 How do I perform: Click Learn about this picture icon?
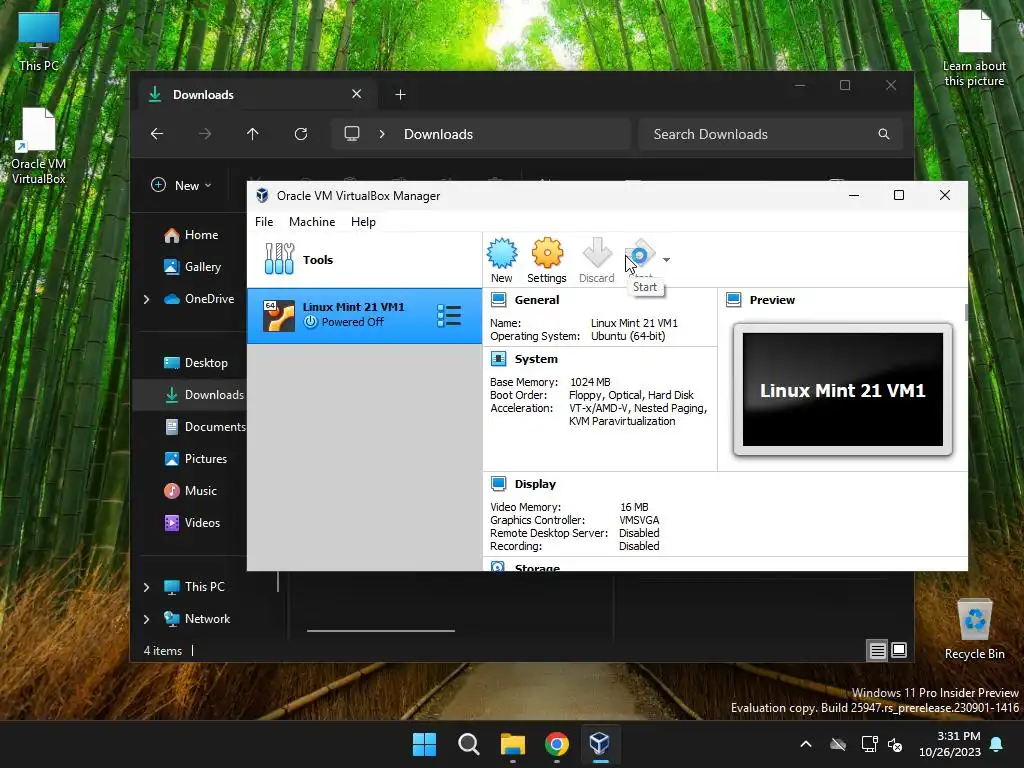click(974, 49)
